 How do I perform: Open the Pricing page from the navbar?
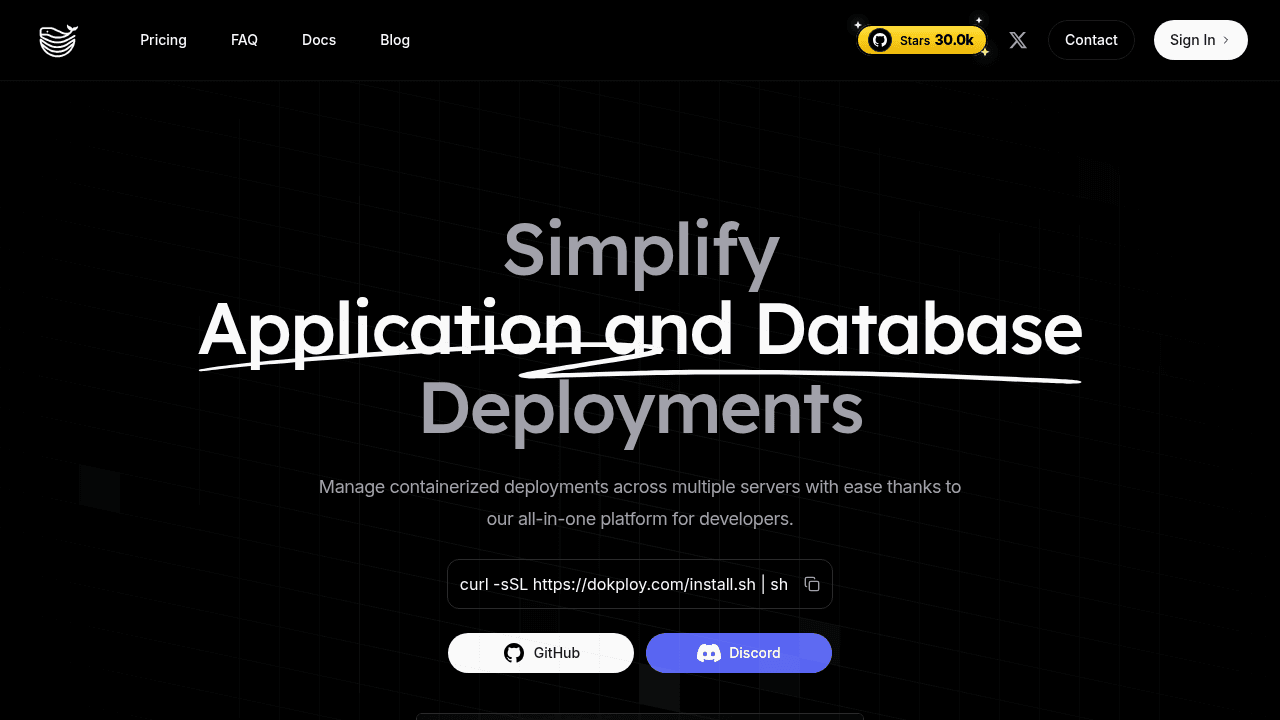(163, 40)
